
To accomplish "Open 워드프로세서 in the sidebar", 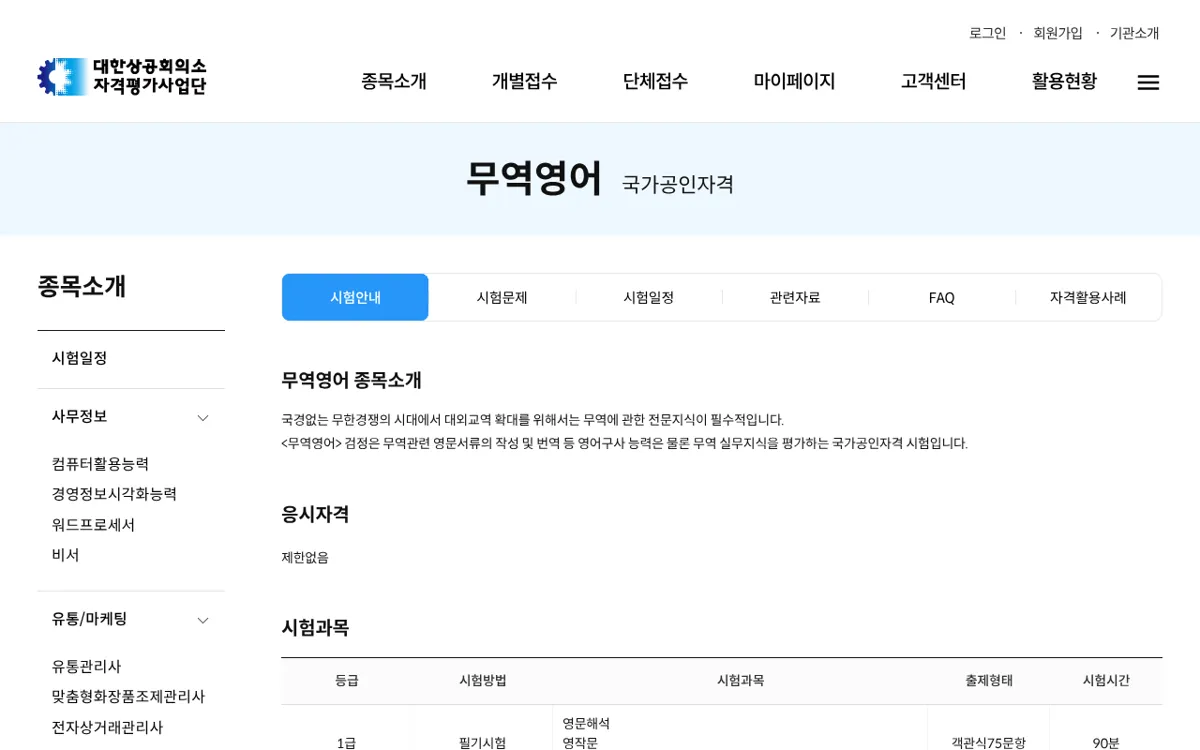I will [x=94, y=525].
